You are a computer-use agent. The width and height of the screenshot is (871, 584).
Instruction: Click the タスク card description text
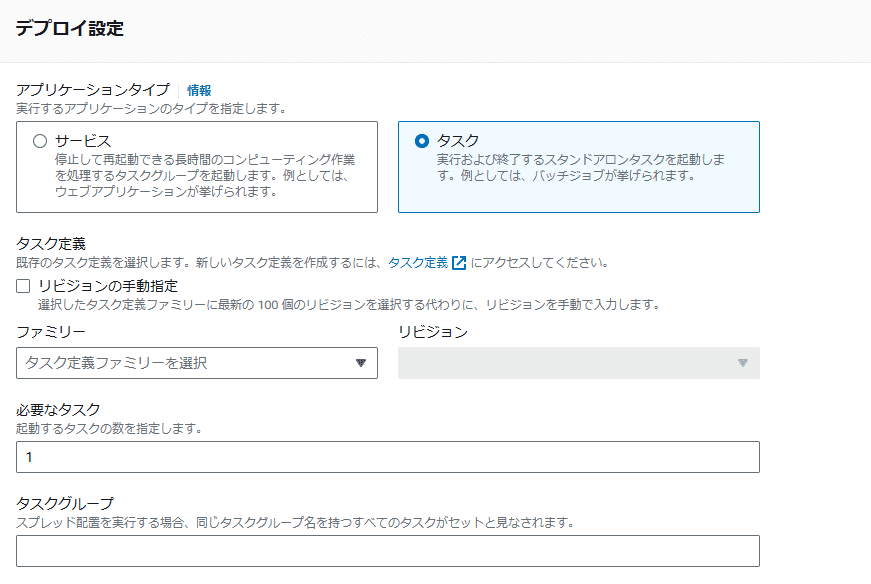coord(580,167)
